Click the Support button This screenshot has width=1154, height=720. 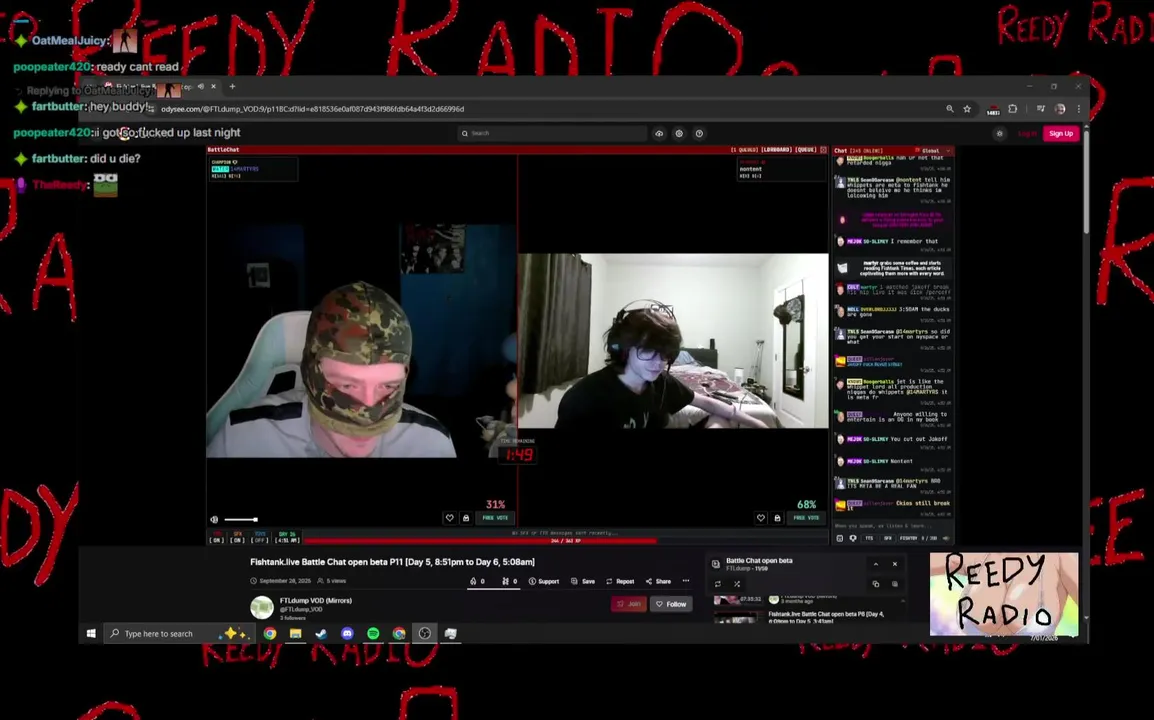coord(544,581)
